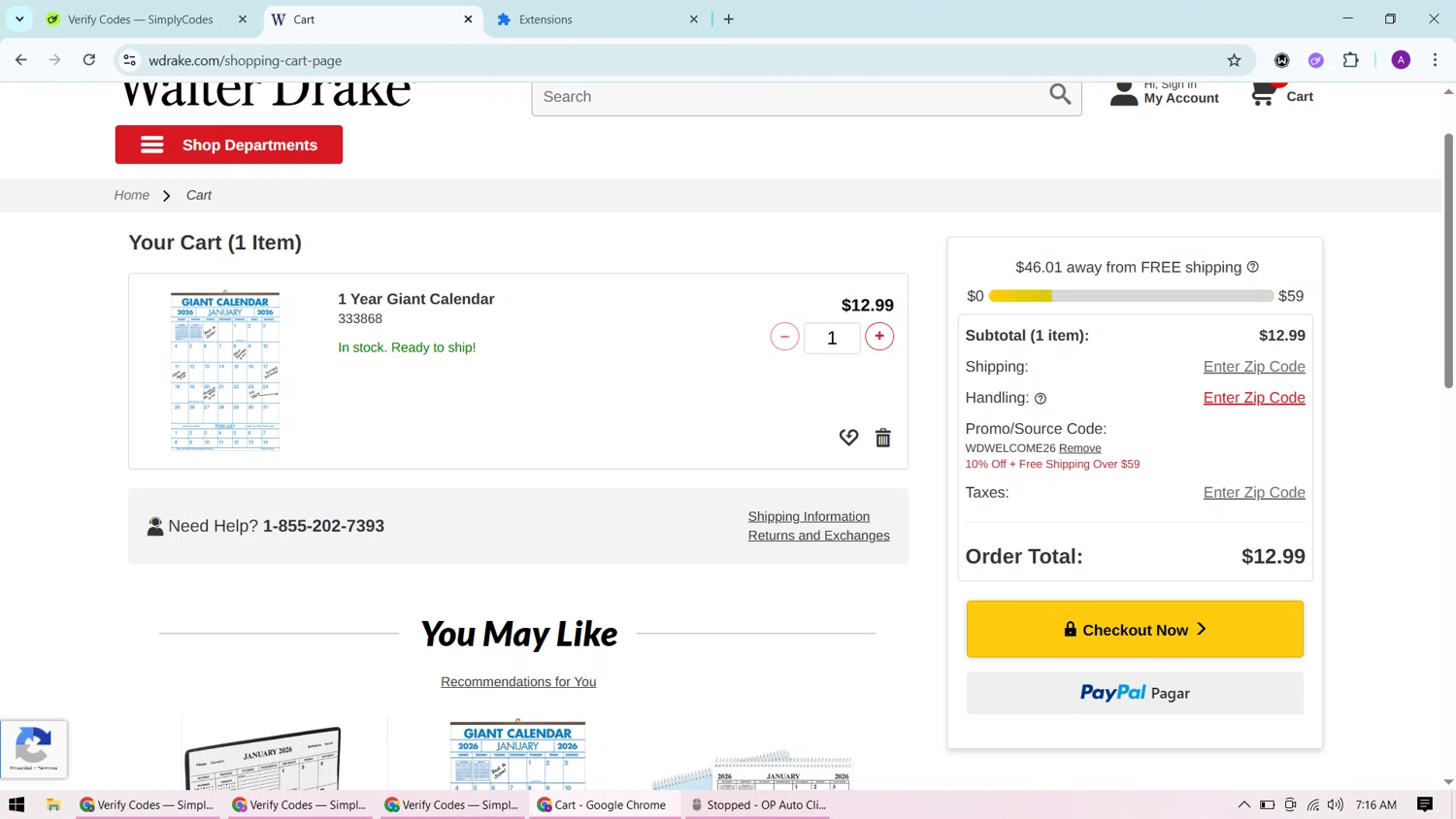Click the phone number 1-855-202-7393
1456x819 pixels.
point(323,526)
